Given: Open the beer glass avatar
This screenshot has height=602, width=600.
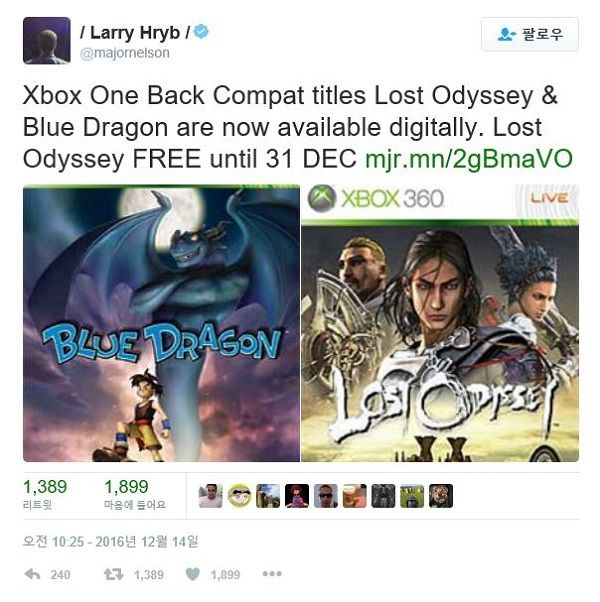Looking at the screenshot, I should [x=354, y=496].
